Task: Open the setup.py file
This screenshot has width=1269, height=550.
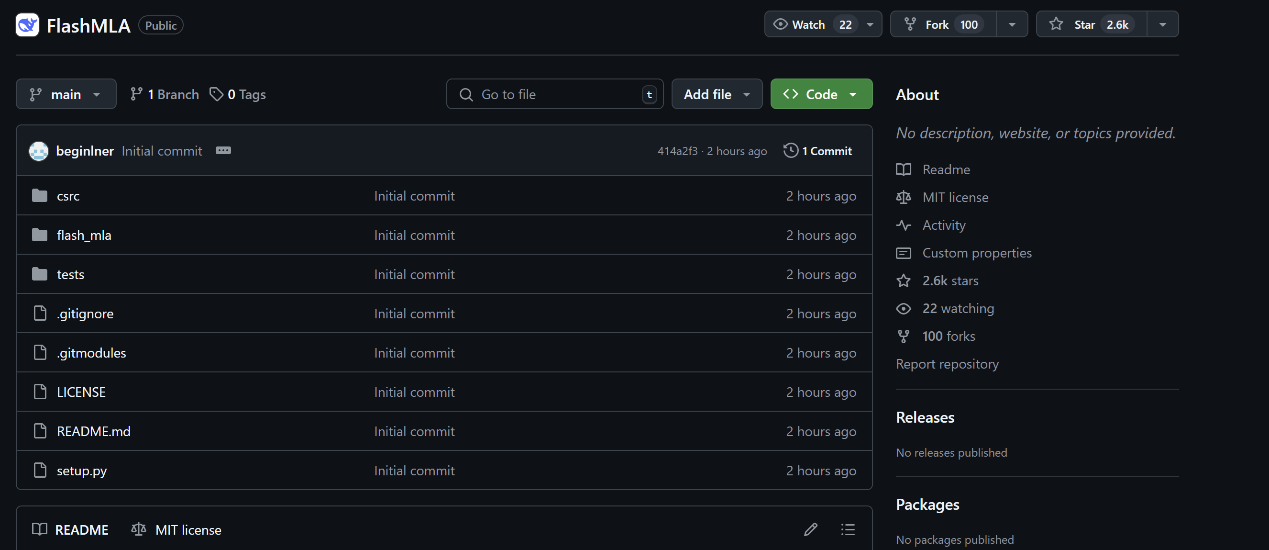Action: click(x=82, y=470)
